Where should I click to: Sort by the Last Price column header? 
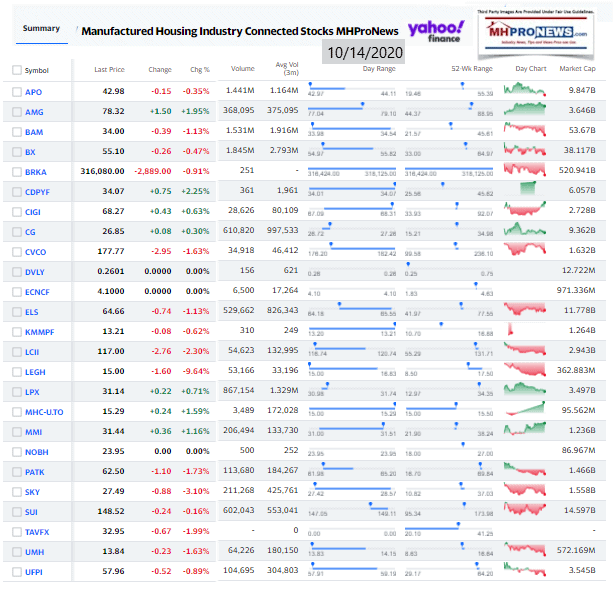pos(108,70)
